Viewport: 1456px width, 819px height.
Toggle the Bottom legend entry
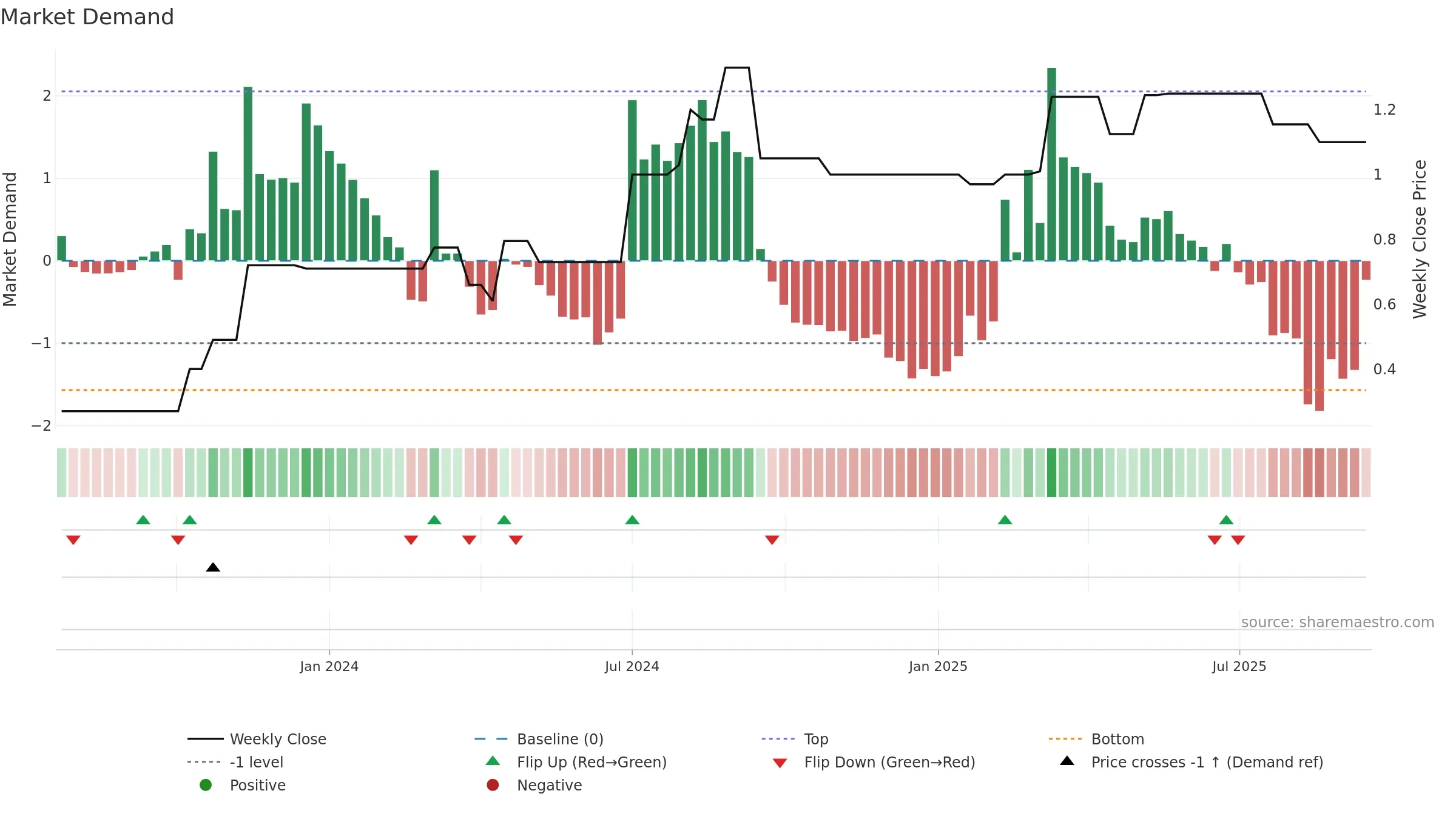1096,739
